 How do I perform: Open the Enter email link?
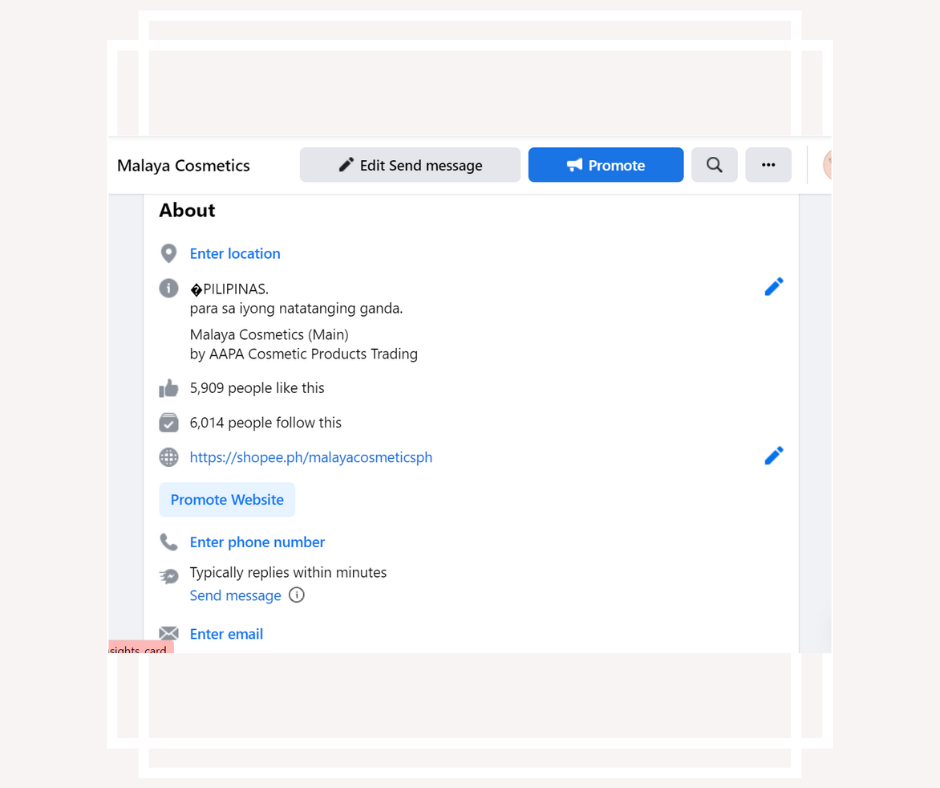pos(226,634)
